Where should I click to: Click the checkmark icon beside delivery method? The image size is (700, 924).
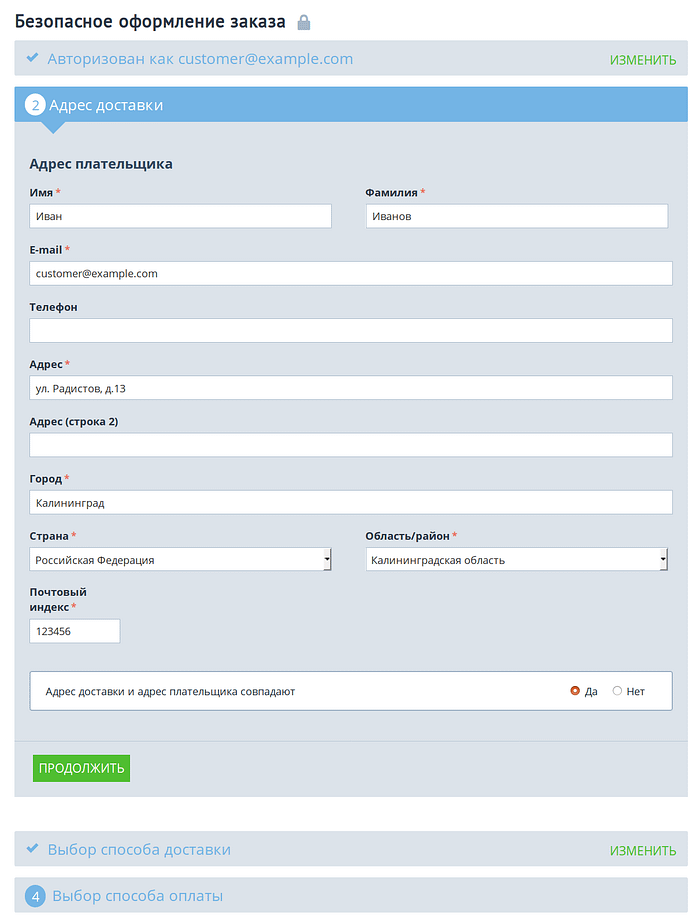[x=32, y=849]
